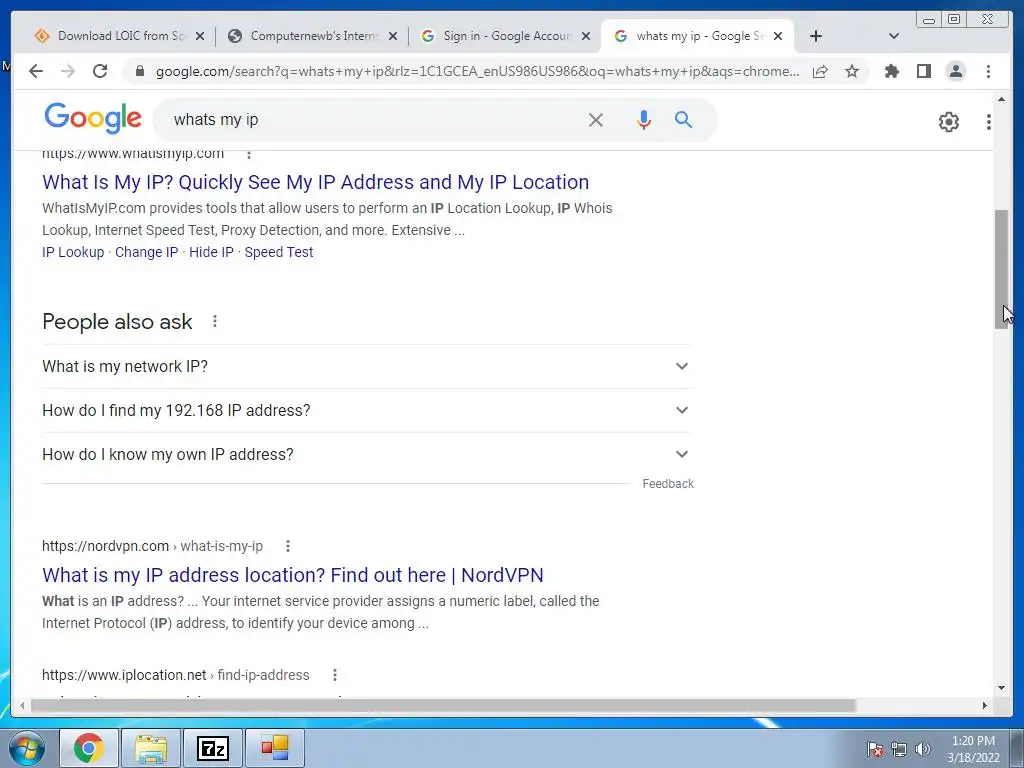Start voice search with microphone
Image resolution: width=1024 pixels, height=768 pixels.
(644, 120)
